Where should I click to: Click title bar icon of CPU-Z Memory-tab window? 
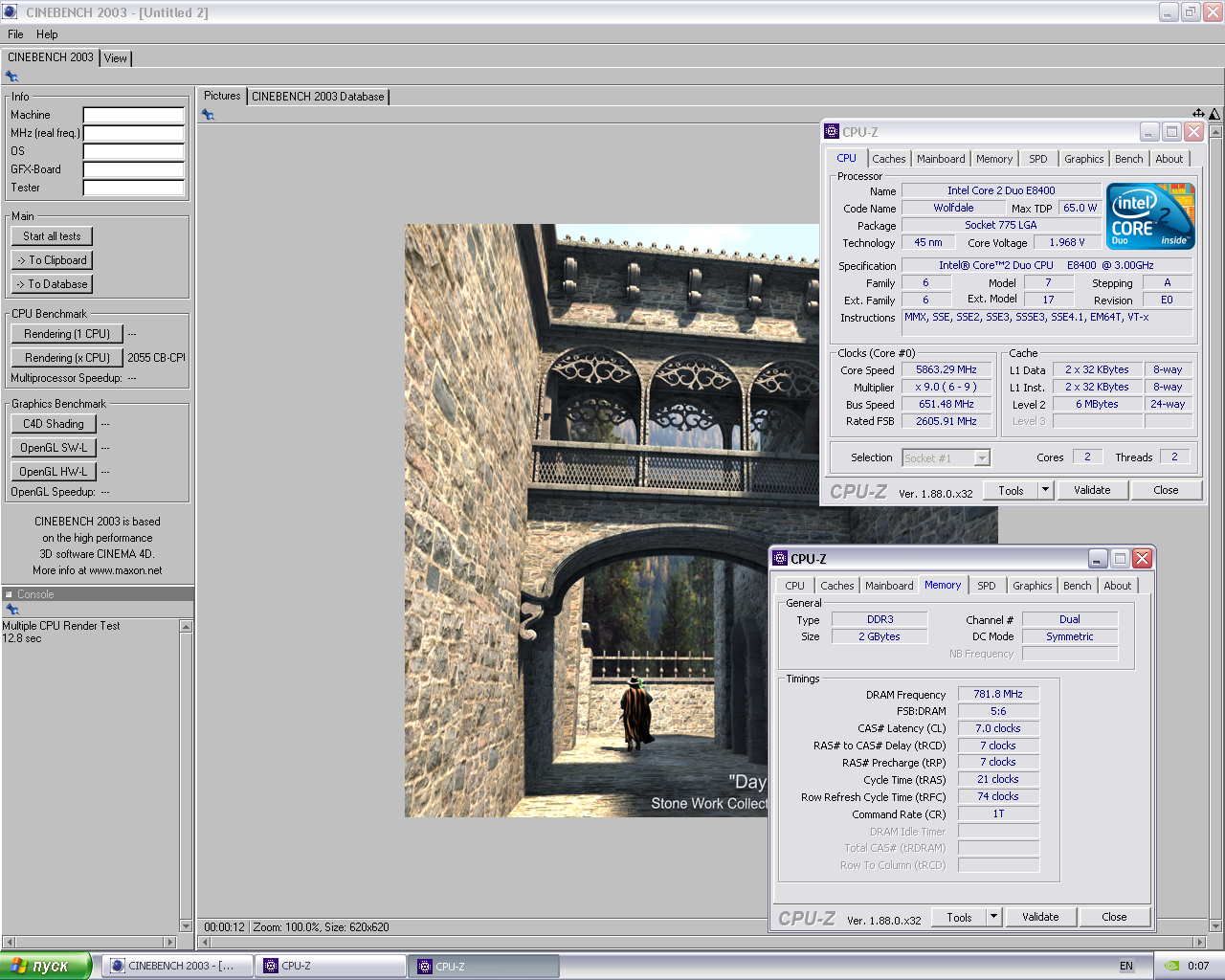coord(780,559)
